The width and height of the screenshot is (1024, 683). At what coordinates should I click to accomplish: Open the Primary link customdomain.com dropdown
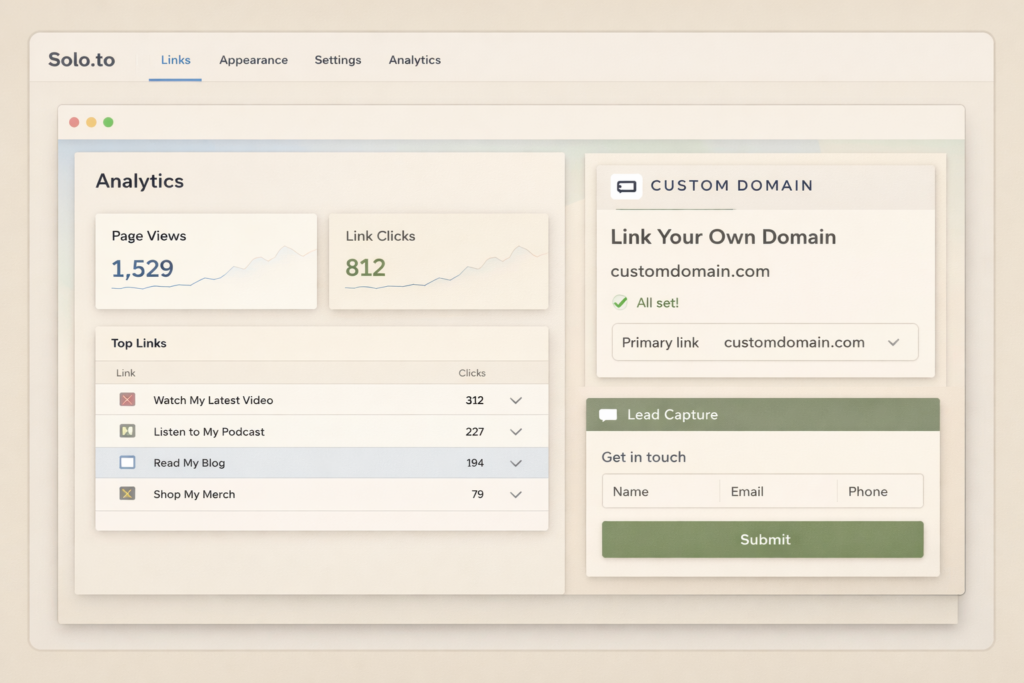click(895, 342)
